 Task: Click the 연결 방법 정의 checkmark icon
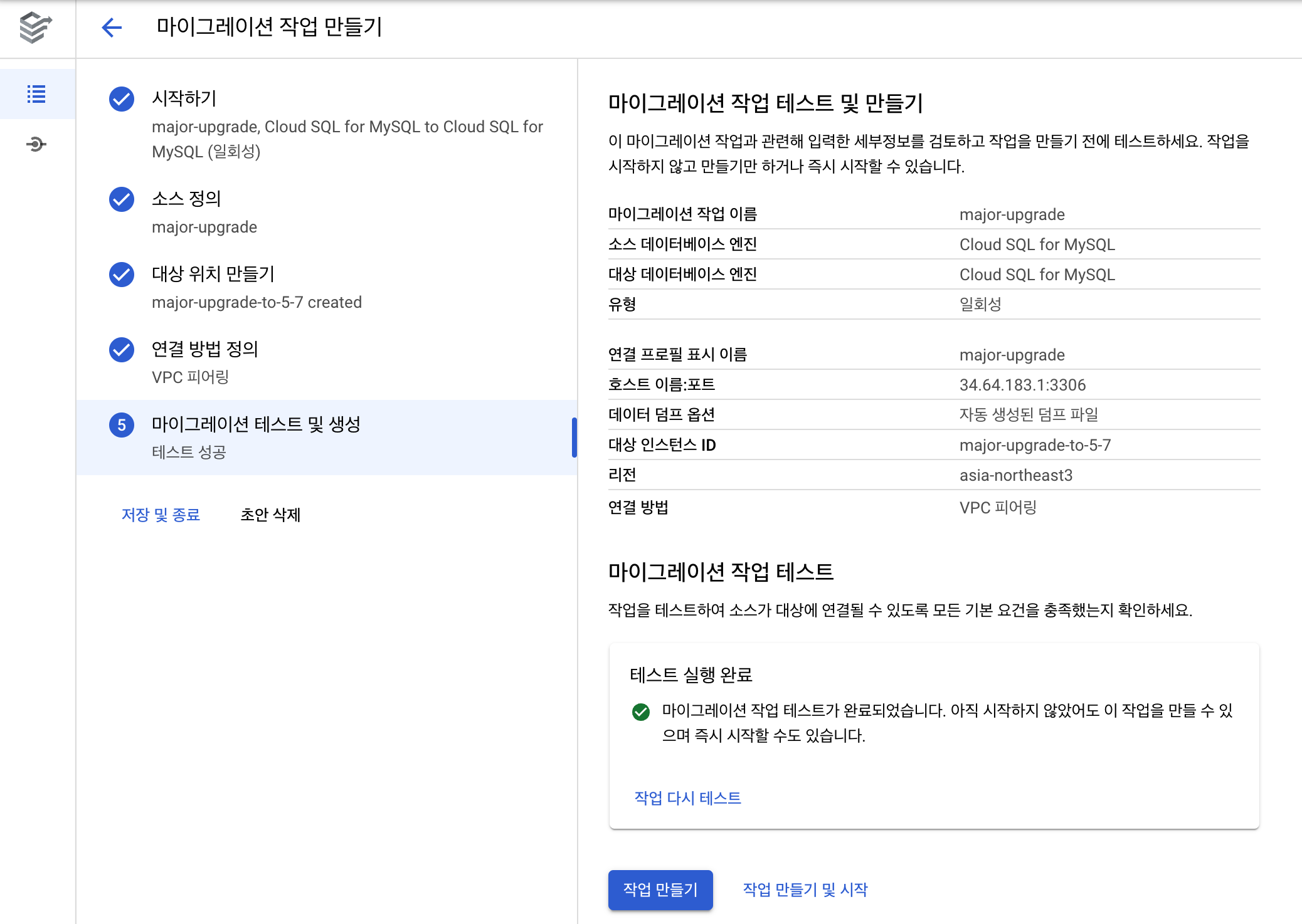pos(122,350)
